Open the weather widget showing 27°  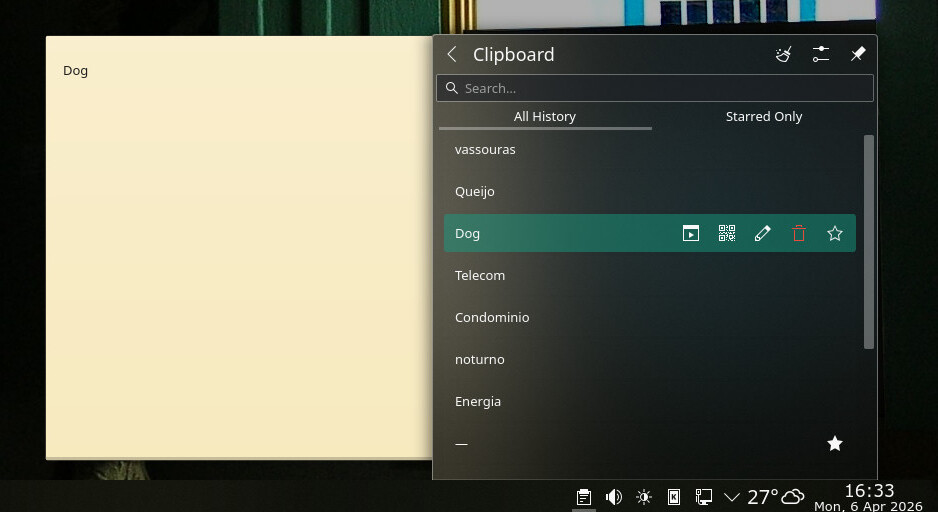point(776,497)
